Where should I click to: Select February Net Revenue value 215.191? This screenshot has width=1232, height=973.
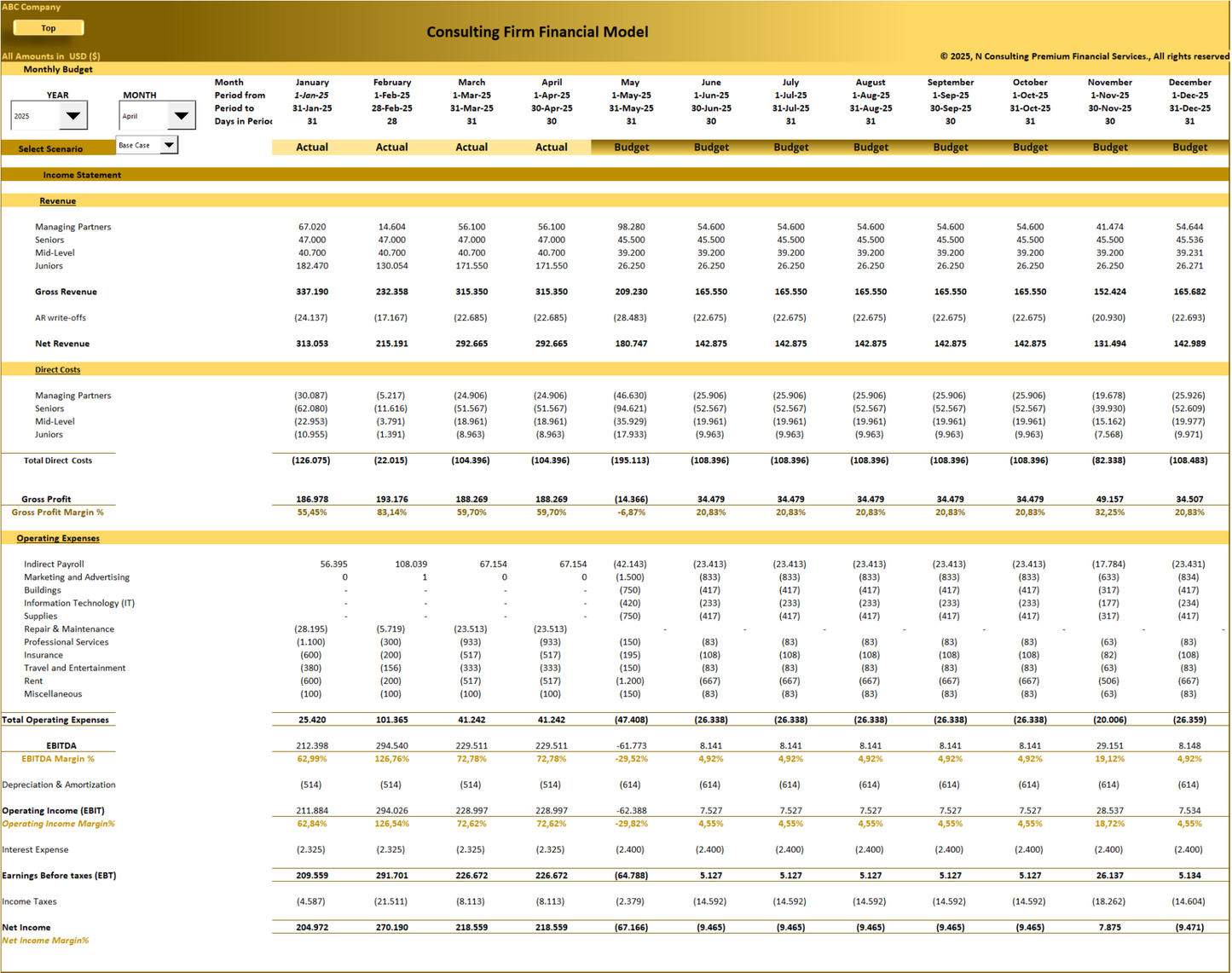(x=392, y=344)
